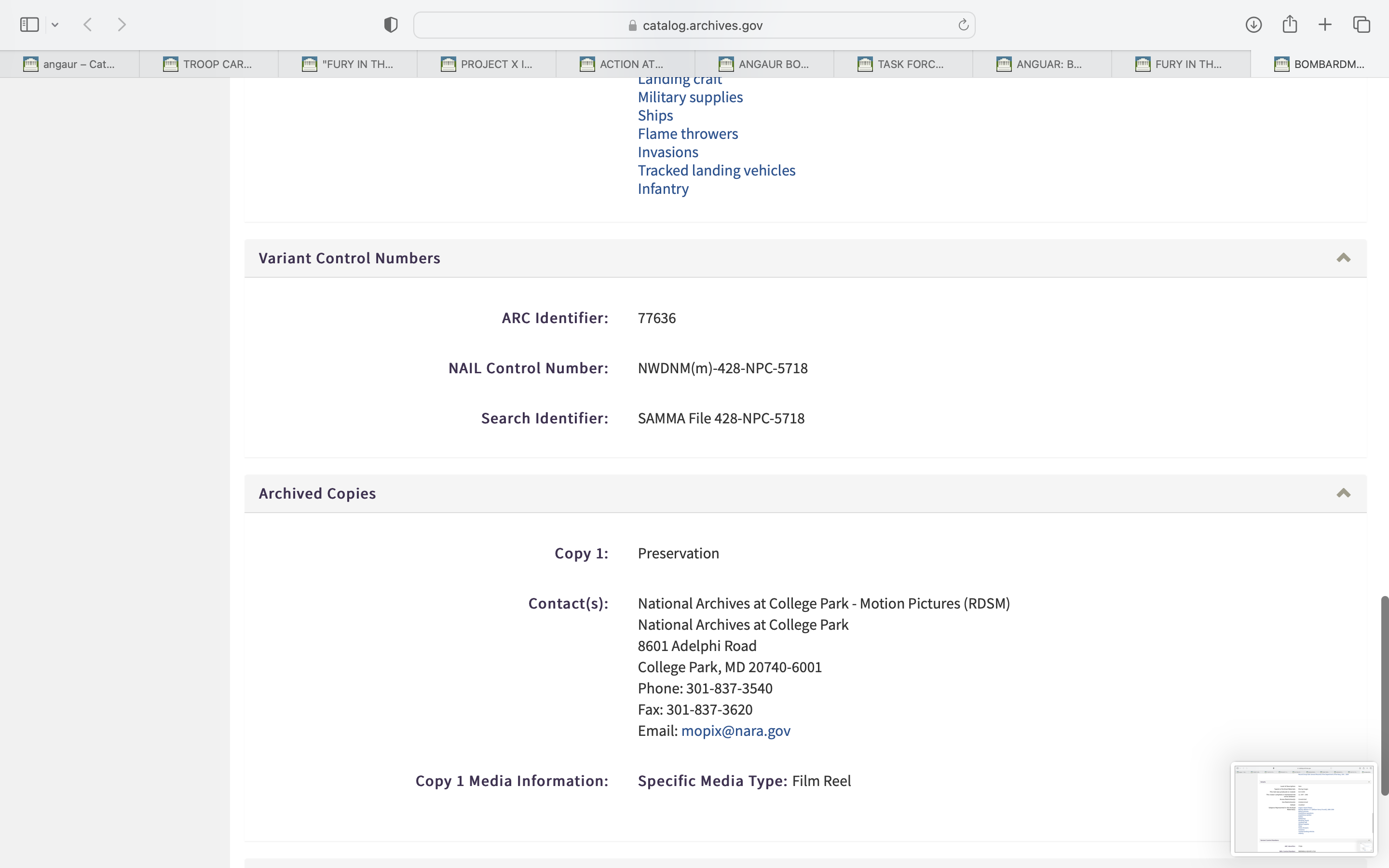The height and width of the screenshot is (868, 1389).
Task: Show tab overview icon
Action: pos(1362,25)
